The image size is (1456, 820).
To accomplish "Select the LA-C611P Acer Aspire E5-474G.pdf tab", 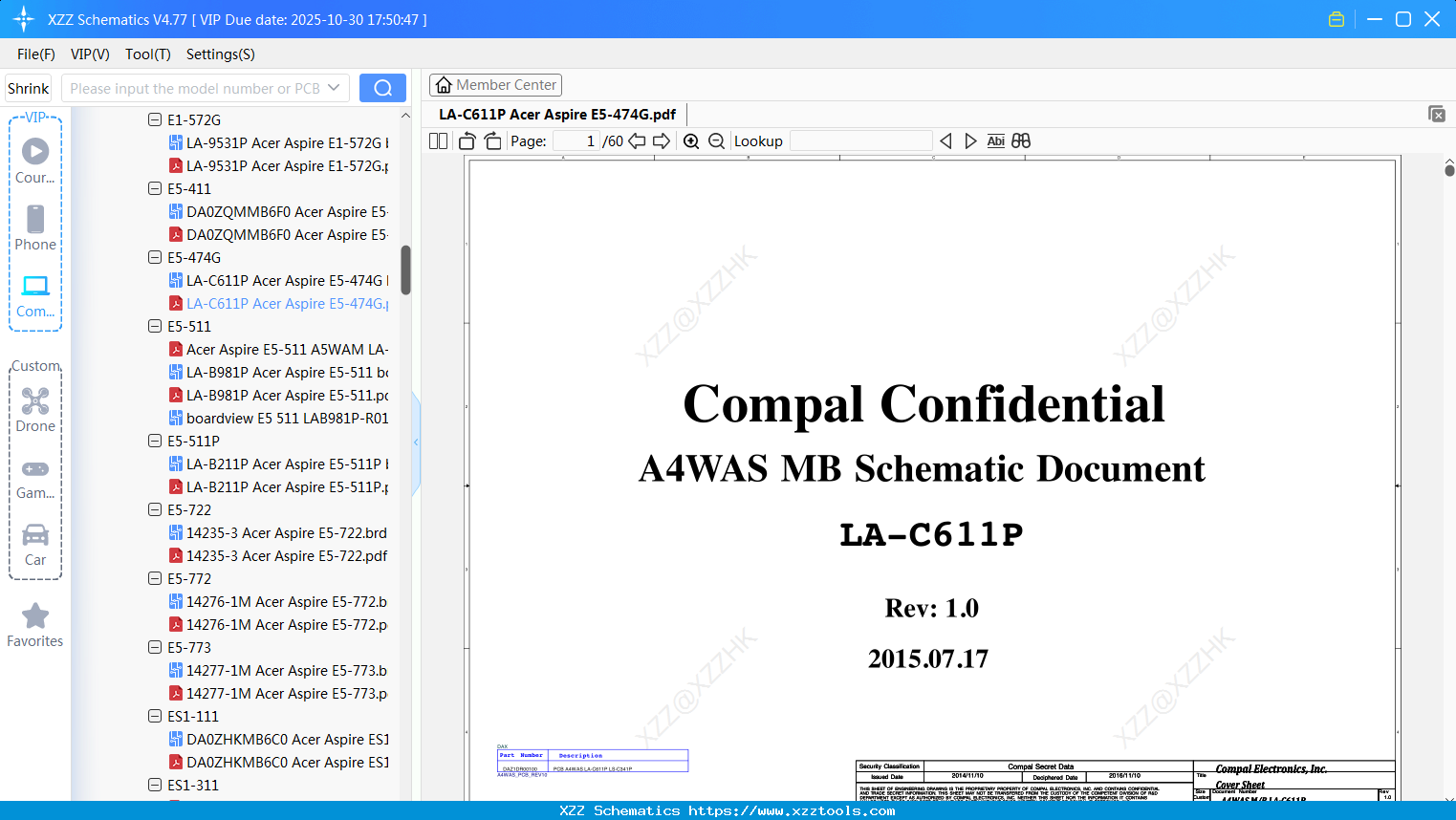I will (x=557, y=115).
